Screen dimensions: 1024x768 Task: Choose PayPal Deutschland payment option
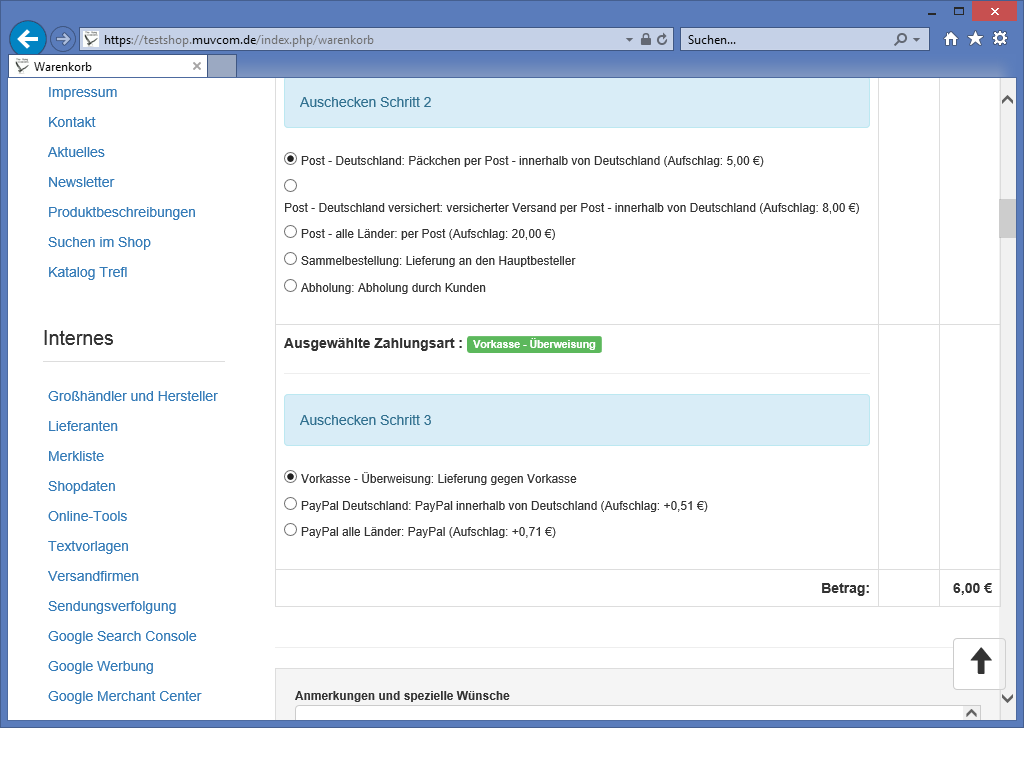tap(291, 504)
